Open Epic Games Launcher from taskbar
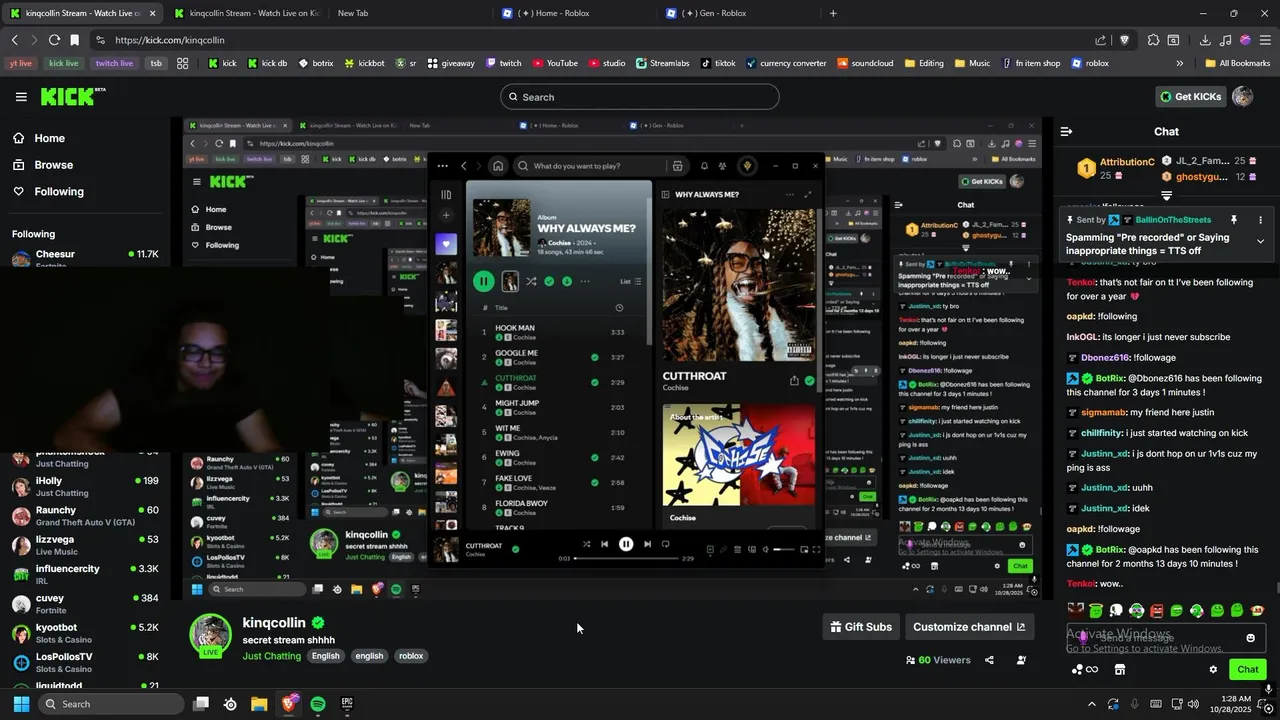Image resolution: width=1280 pixels, height=720 pixels. coord(347,704)
